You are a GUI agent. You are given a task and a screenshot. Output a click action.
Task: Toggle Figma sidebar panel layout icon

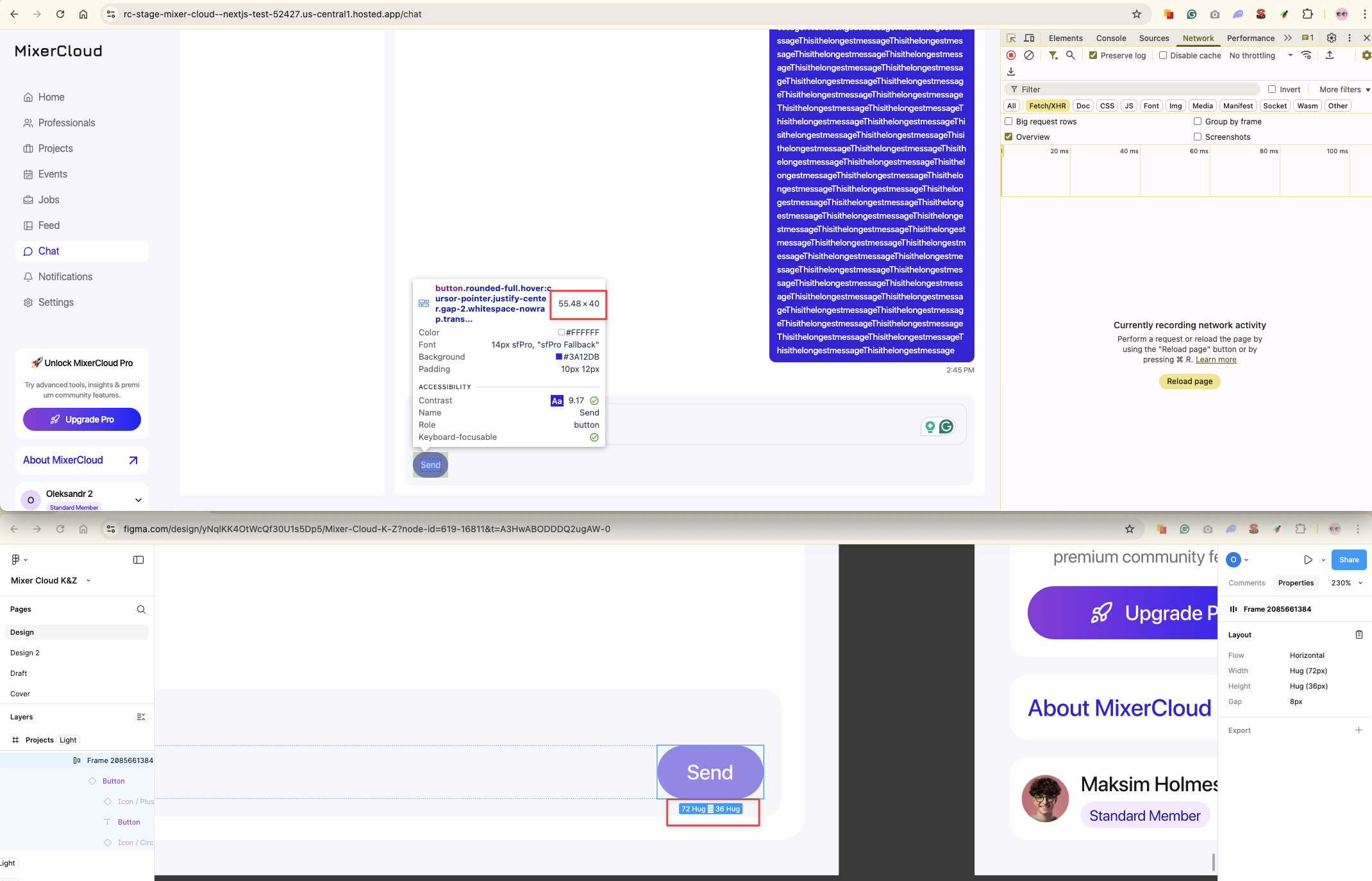point(138,560)
